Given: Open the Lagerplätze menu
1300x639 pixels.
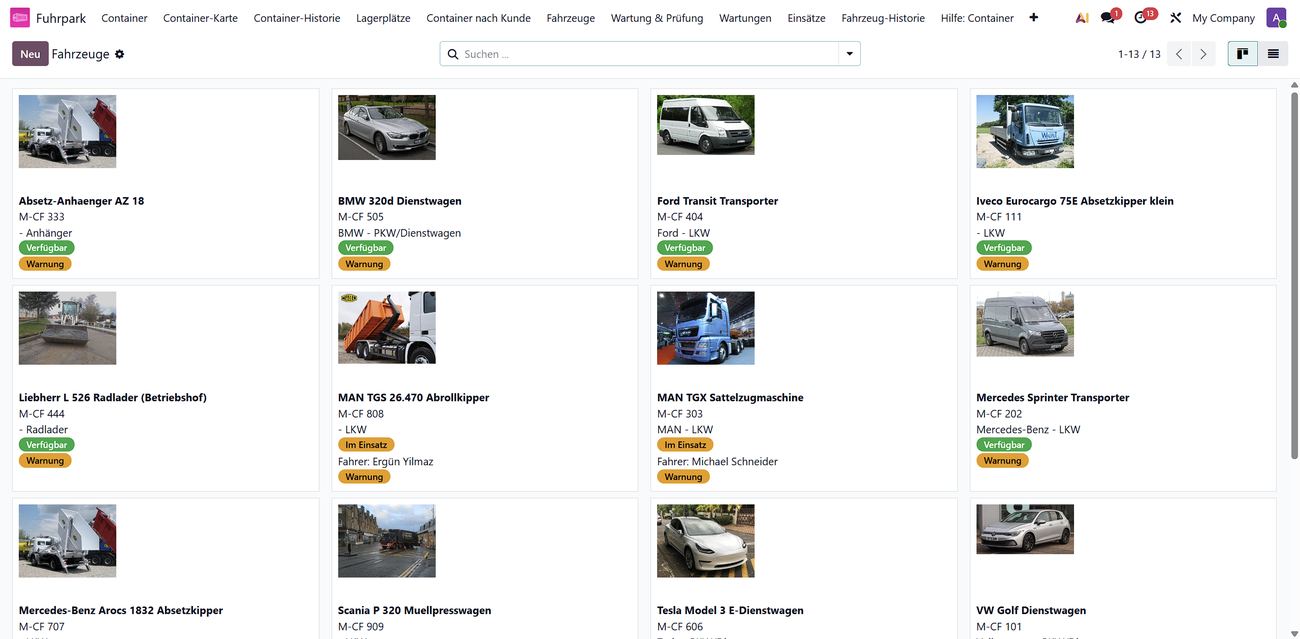Looking at the screenshot, I should pyautogui.click(x=383, y=18).
